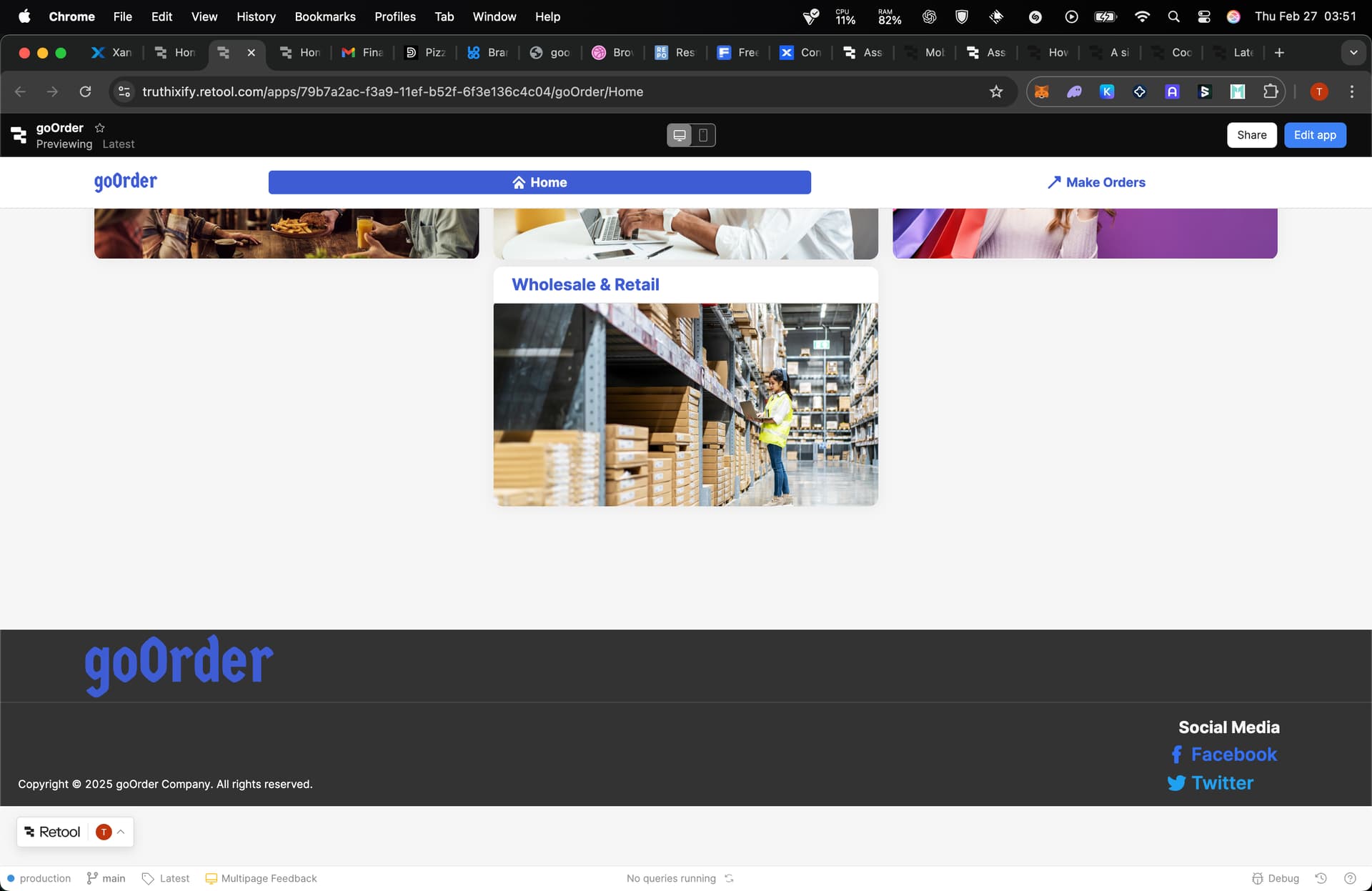The height and width of the screenshot is (891, 1372).
Task: Open the History menu
Action: tap(256, 16)
